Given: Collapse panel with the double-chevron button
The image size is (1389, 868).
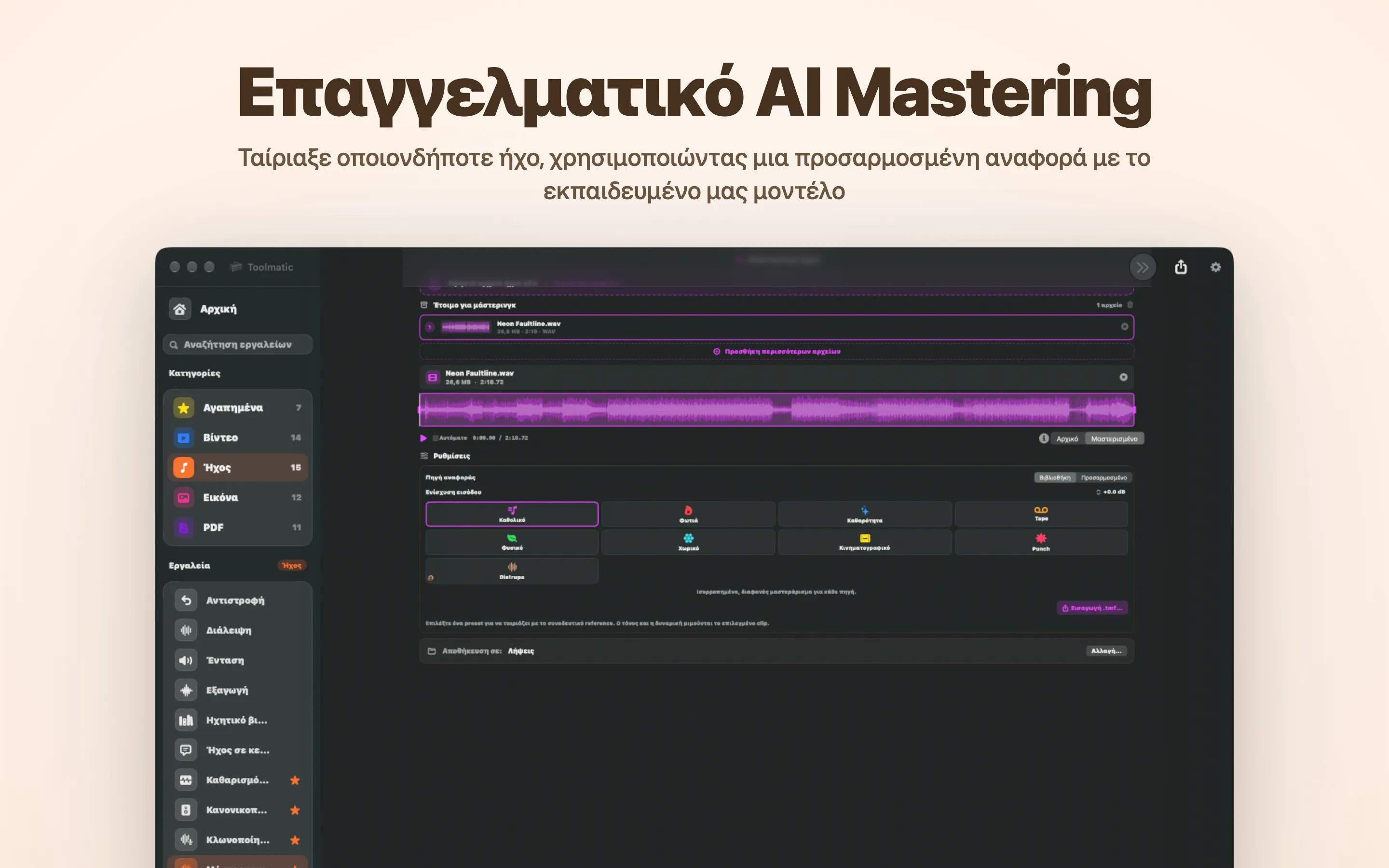Looking at the screenshot, I should [1142, 267].
